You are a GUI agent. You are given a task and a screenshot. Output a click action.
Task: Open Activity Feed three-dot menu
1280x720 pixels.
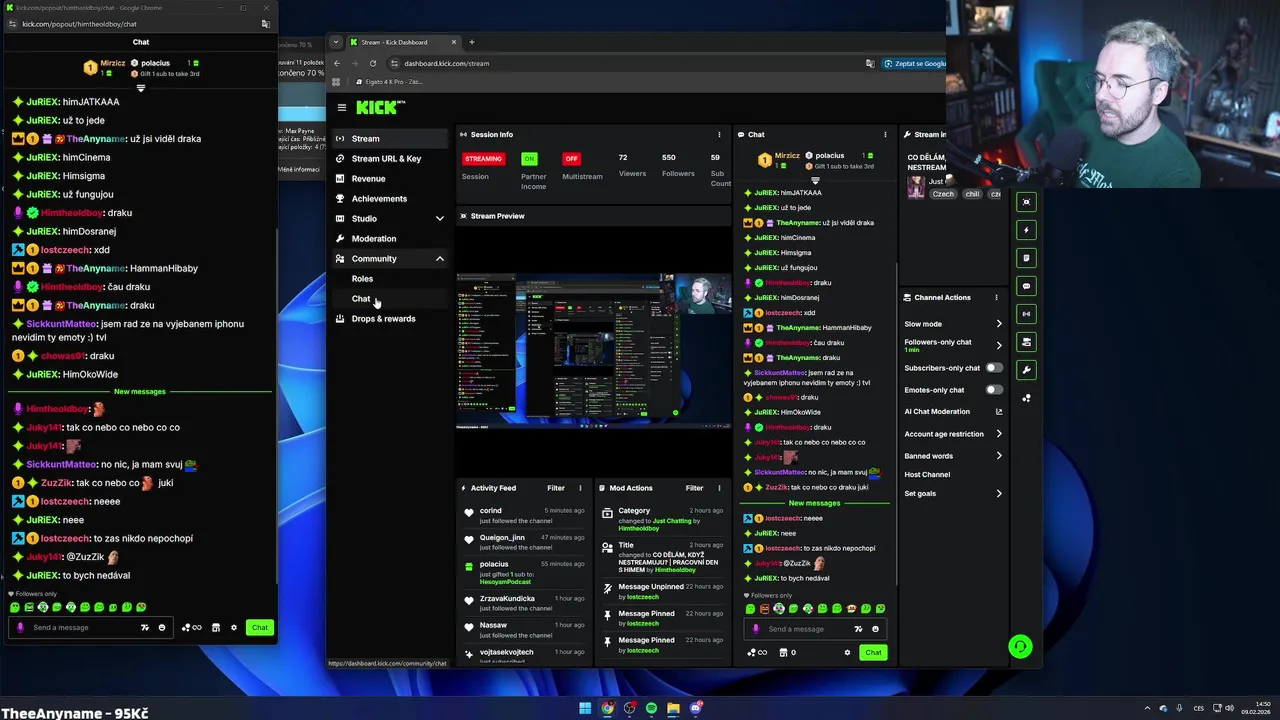point(580,488)
